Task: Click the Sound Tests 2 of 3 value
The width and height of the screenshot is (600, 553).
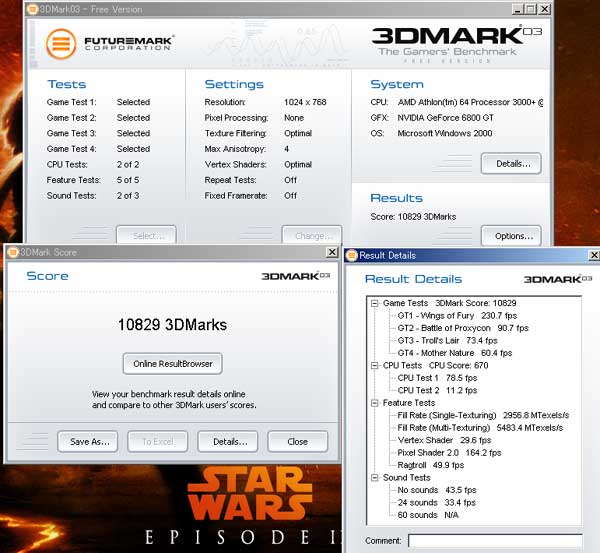Action: 128,196
